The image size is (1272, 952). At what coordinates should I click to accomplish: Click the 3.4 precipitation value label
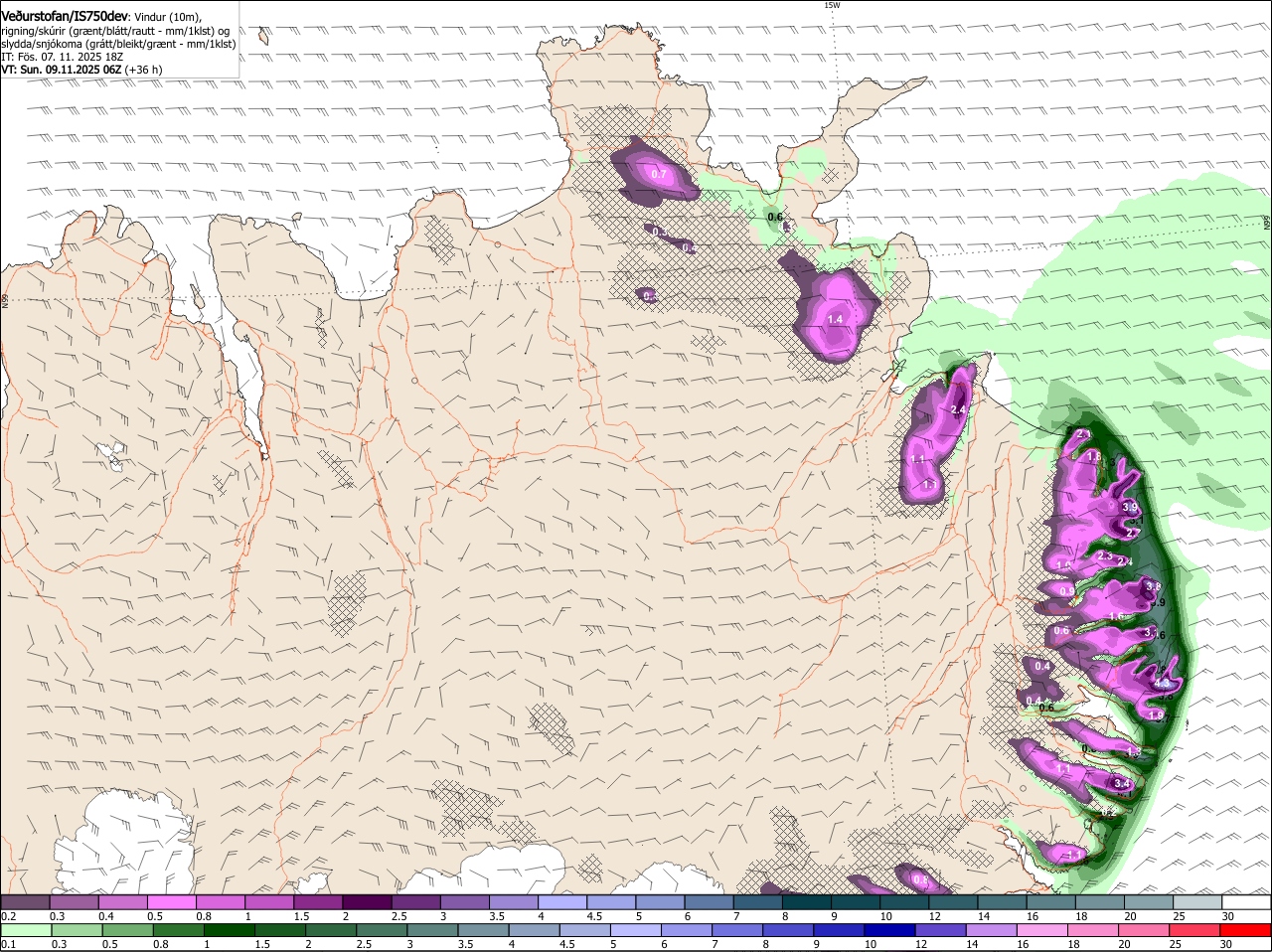click(x=1123, y=784)
